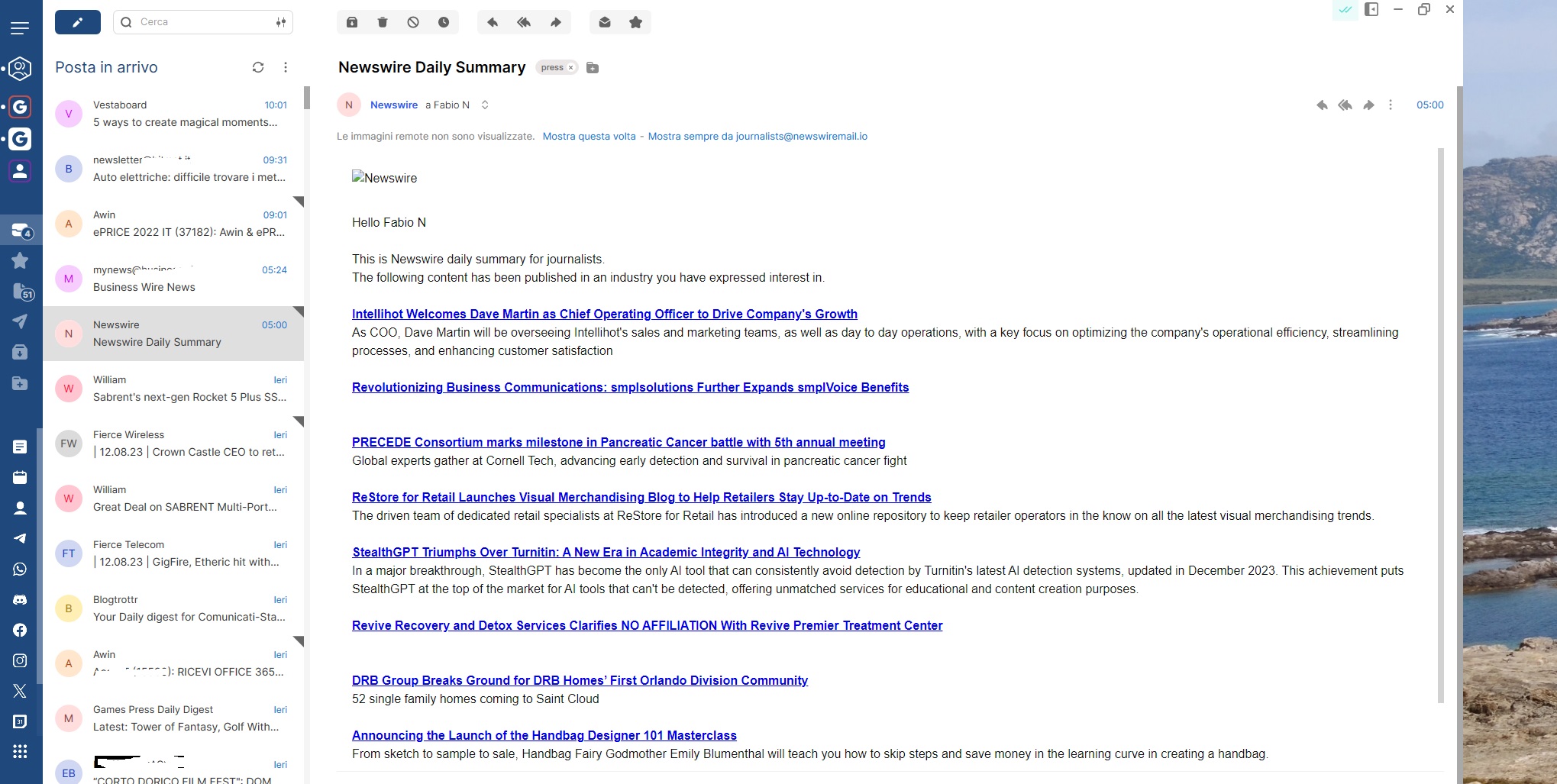1557x784 pixels.
Task: Archive the message using toolbar archive icon
Action: coord(352,22)
